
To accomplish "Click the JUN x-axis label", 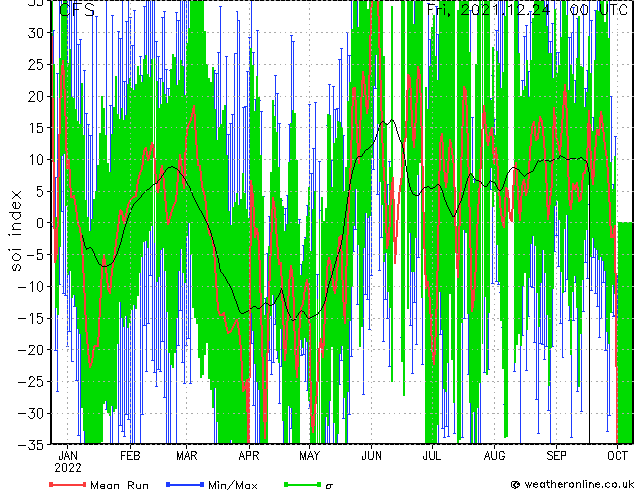I will pyautogui.click(x=371, y=456).
